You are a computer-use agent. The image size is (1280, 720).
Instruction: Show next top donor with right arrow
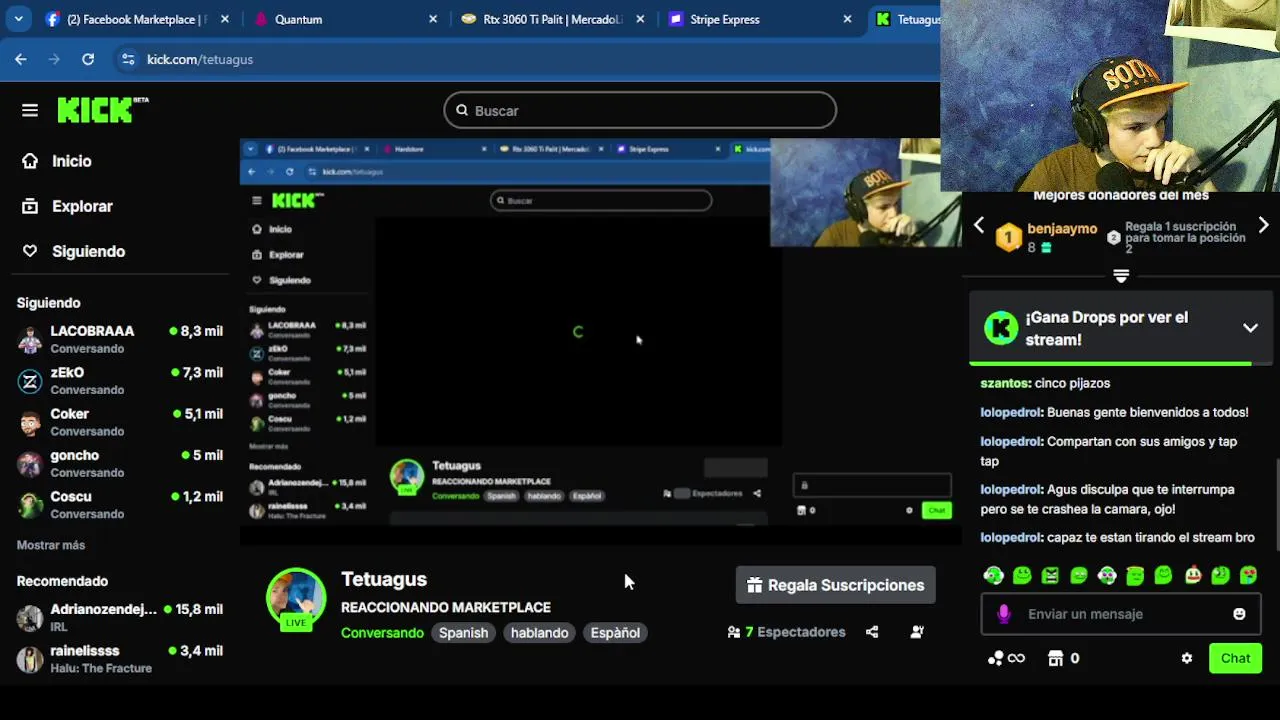1263,226
